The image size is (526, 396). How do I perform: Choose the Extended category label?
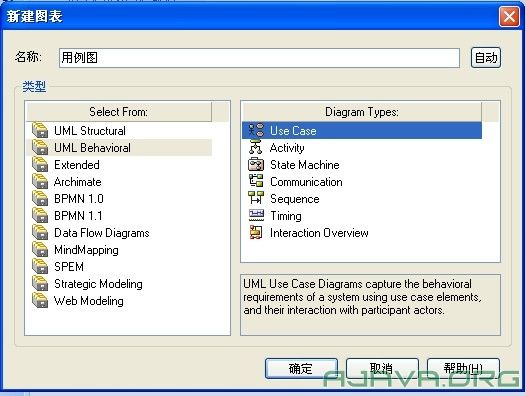(77, 165)
